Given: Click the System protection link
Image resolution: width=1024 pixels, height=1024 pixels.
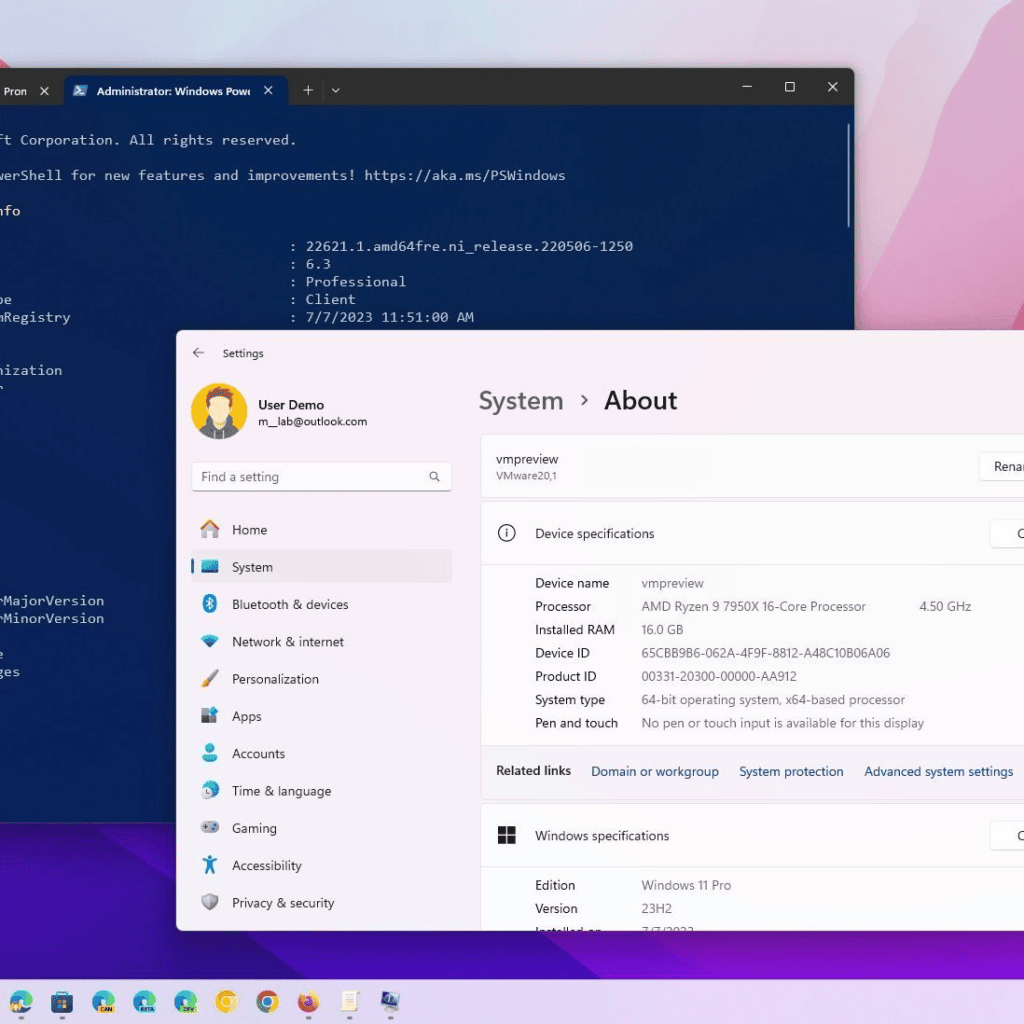Looking at the screenshot, I should (x=791, y=771).
